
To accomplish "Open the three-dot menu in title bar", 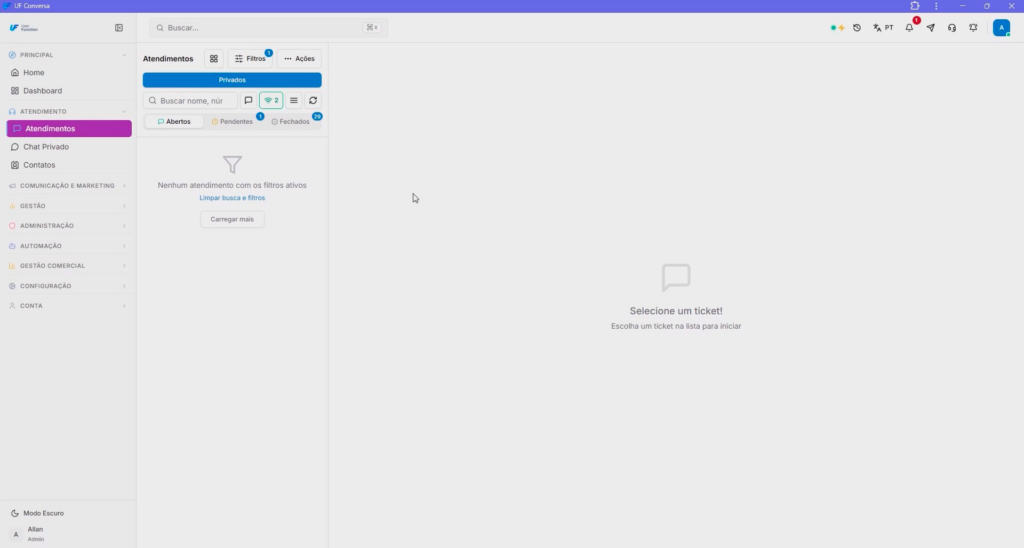I will 936,6.
